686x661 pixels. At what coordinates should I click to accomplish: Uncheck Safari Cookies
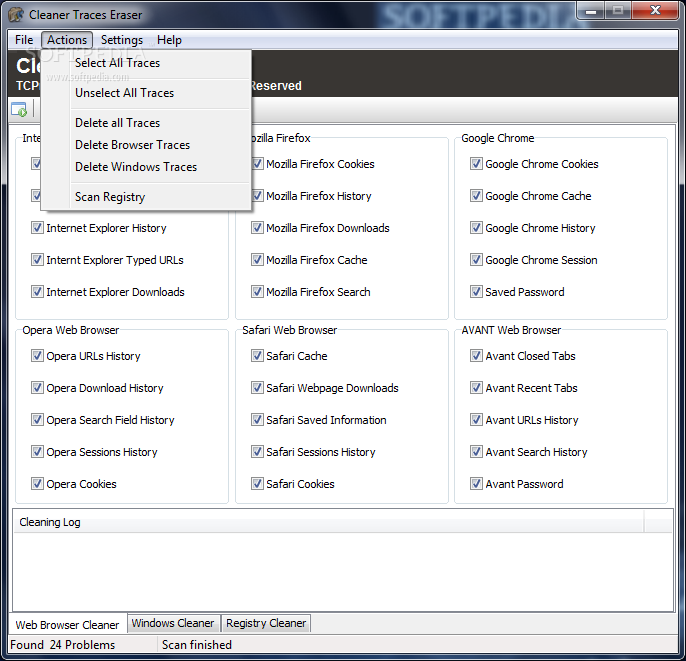[x=257, y=483]
